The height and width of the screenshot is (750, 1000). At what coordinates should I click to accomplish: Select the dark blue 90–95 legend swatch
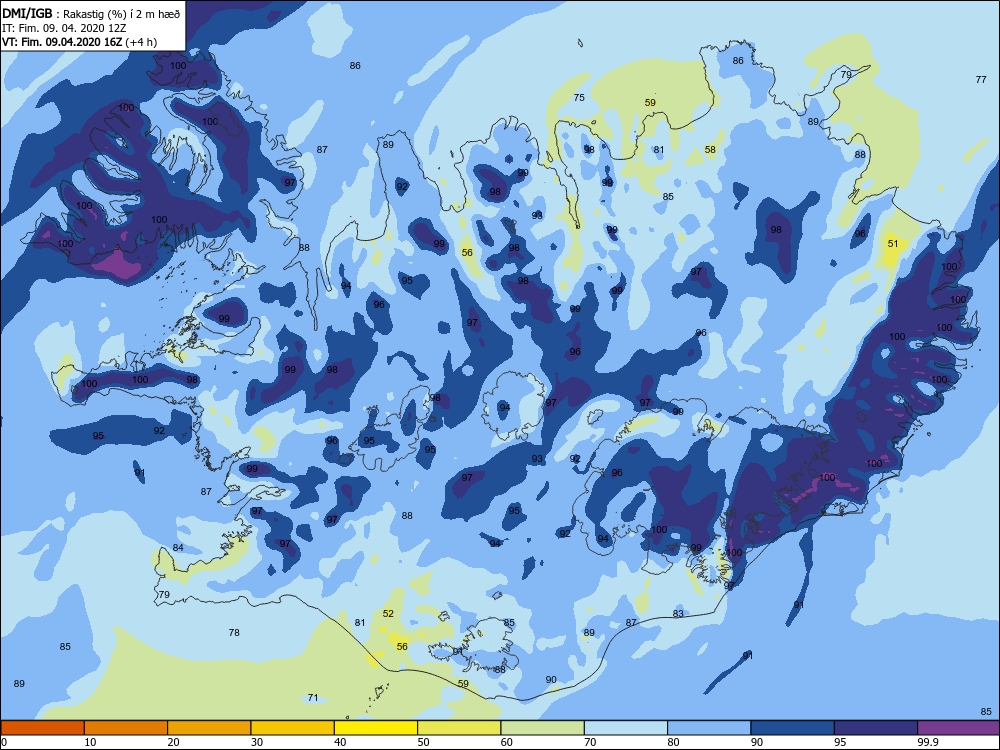point(793,728)
